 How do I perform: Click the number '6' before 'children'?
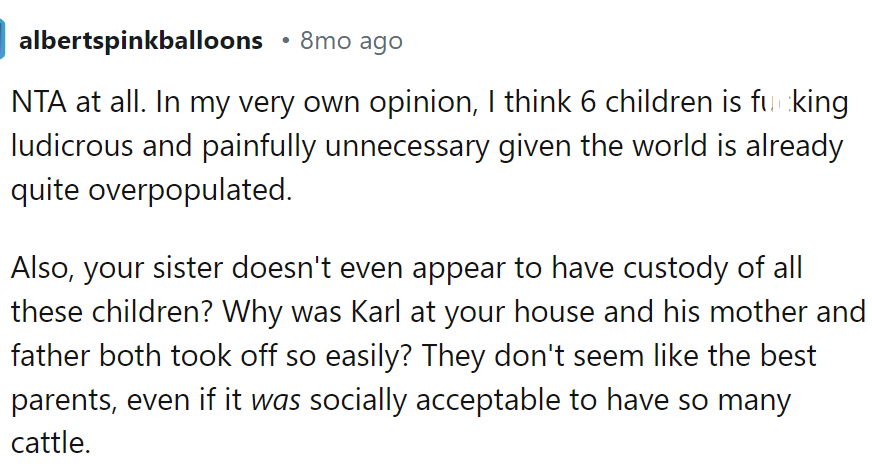pyautogui.click(x=588, y=102)
